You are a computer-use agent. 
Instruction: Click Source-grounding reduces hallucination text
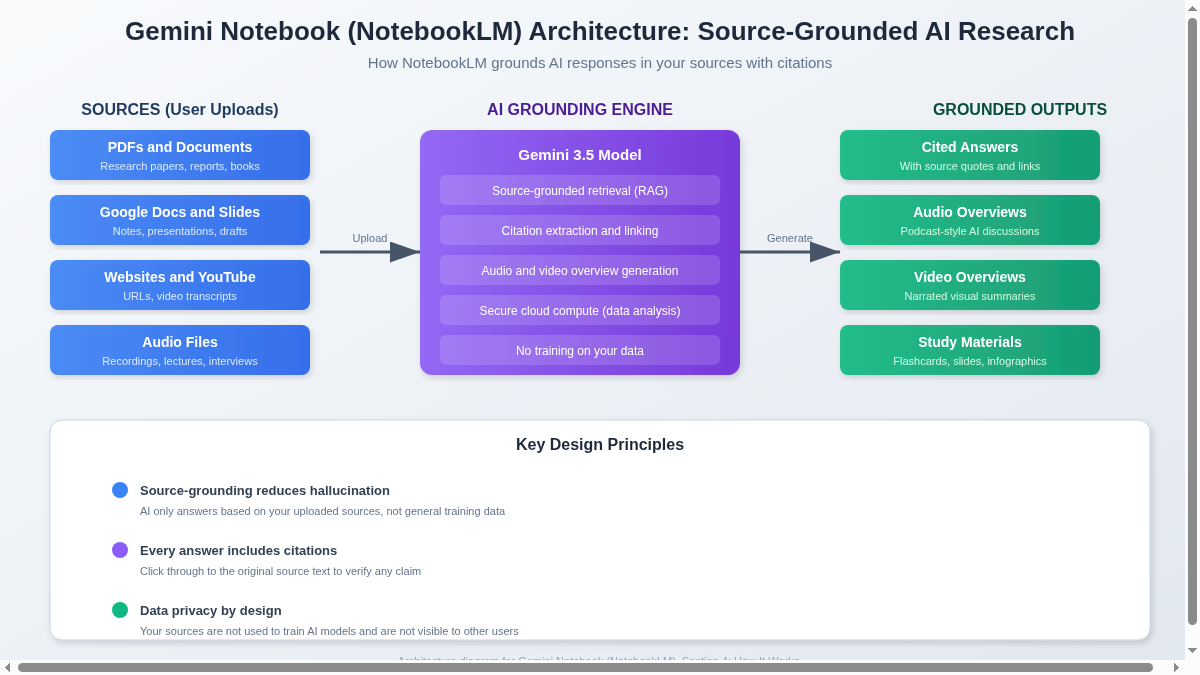tap(265, 491)
